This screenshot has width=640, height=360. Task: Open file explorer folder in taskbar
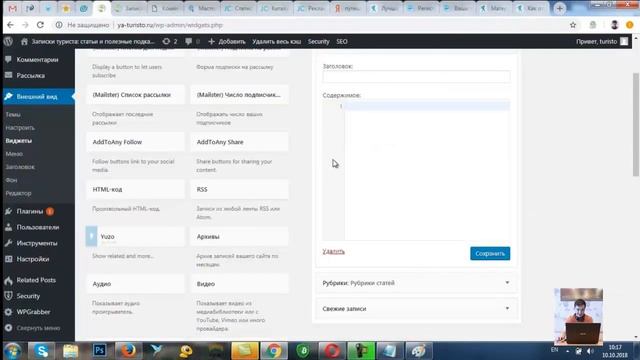pyautogui.click(x=70, y=351)
